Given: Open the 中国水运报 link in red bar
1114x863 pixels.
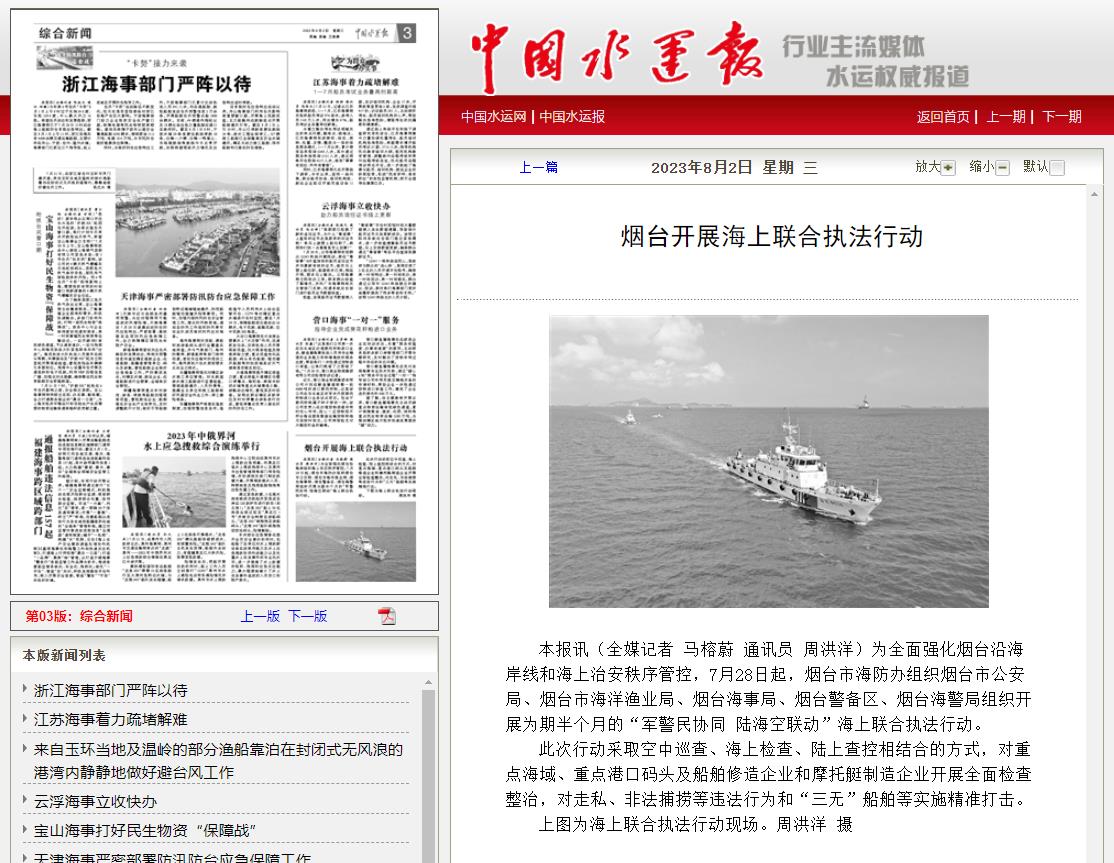Looking at the screenshot, I should pyautogui.click(x=572, y=116).
